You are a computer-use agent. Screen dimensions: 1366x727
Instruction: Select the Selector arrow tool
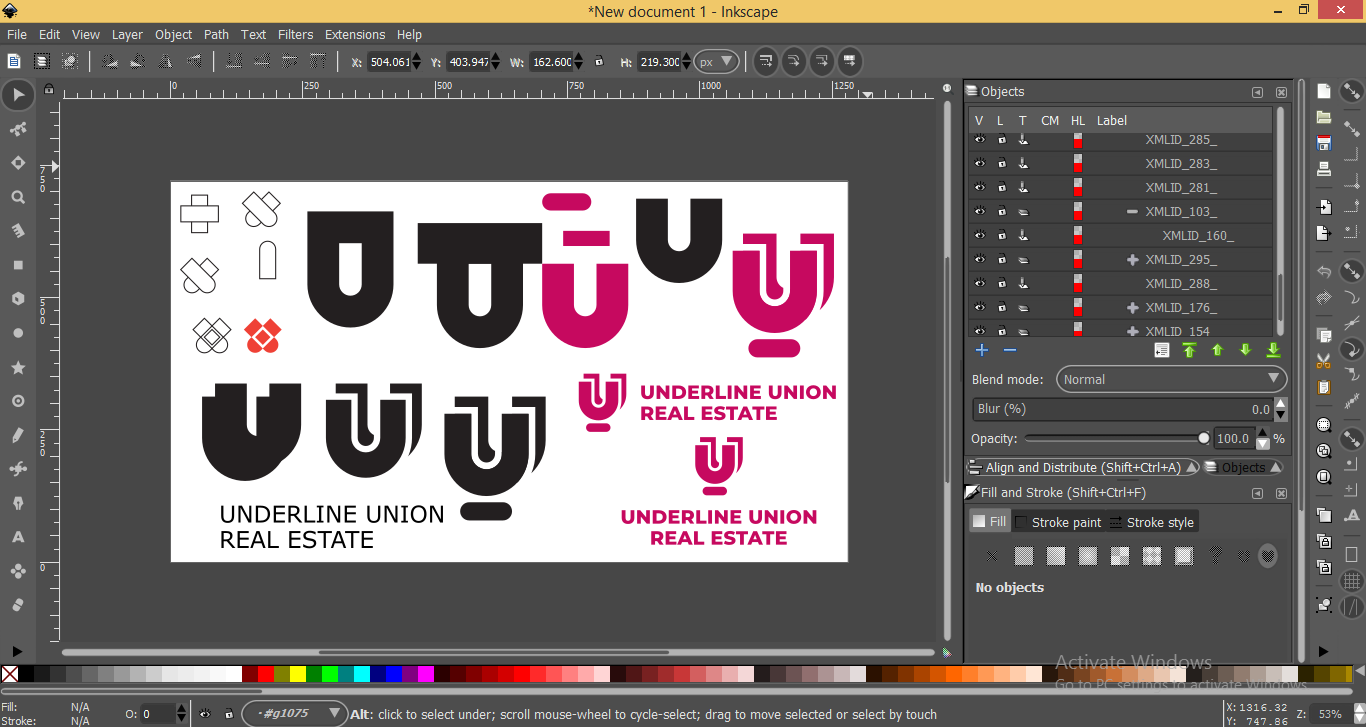pyautogui.click(x=17, y=95)
